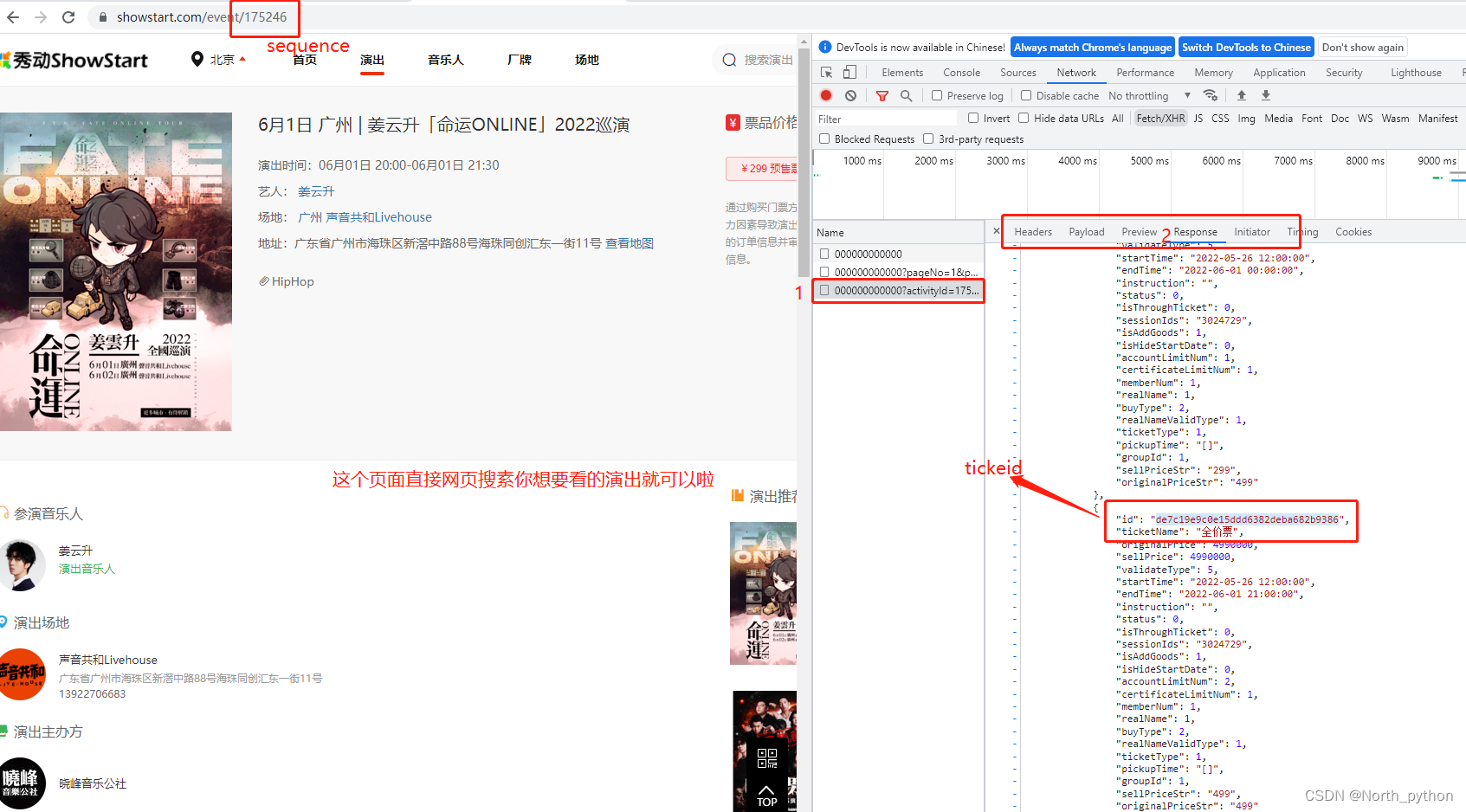This screenshot has width=1466, height=812.
Task: Go to 厂牌 in the site navigation
Action: pyautogui.click(x=520, y=60)
